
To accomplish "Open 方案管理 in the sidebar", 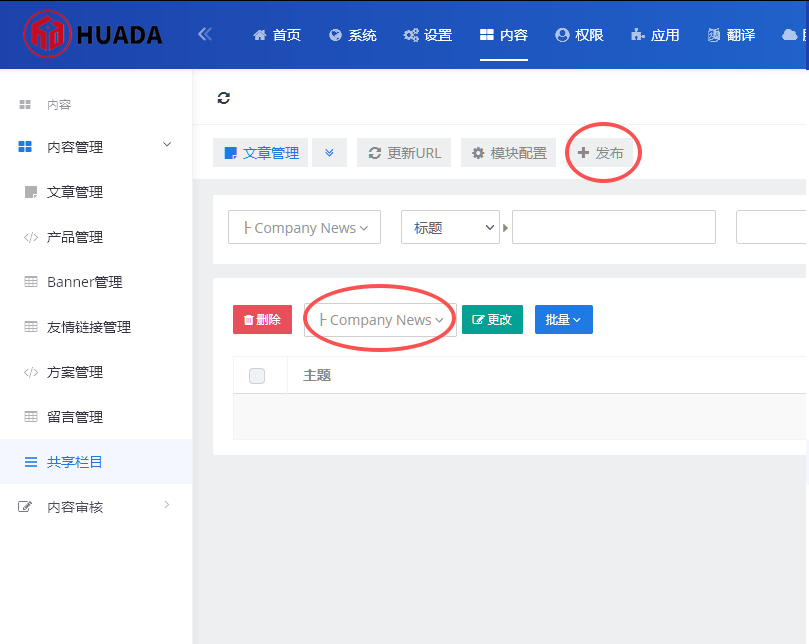I will (x=75, y=372).
